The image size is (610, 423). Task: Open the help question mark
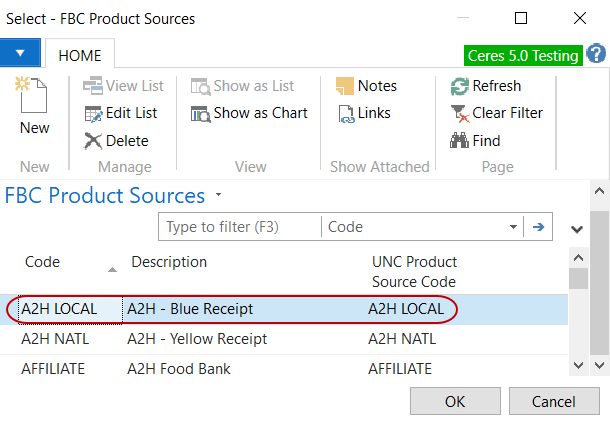pyautogui.click(x=597, y=53)
